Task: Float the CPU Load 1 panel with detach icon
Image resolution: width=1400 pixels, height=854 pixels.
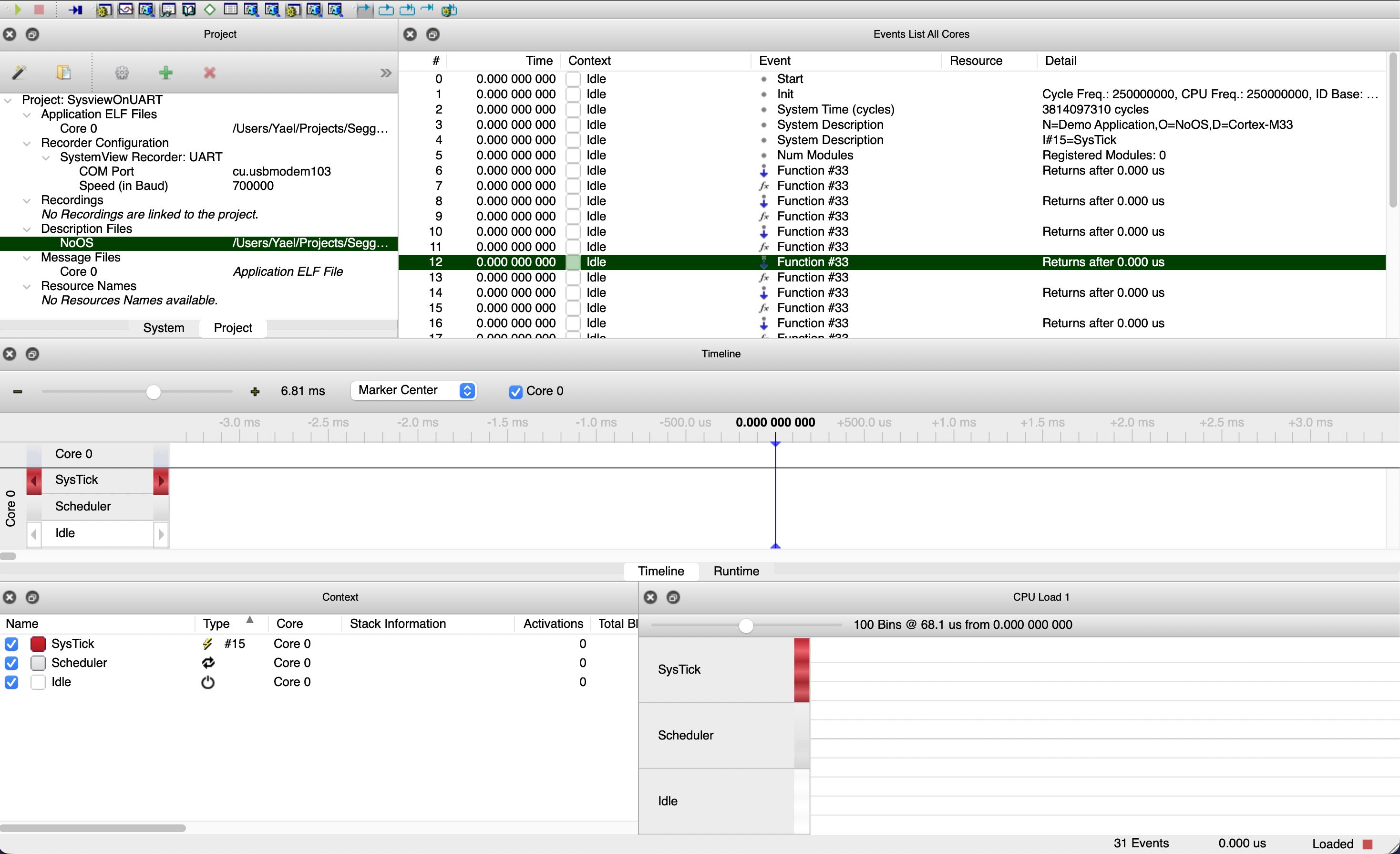Action: click(x=673, y=597)
